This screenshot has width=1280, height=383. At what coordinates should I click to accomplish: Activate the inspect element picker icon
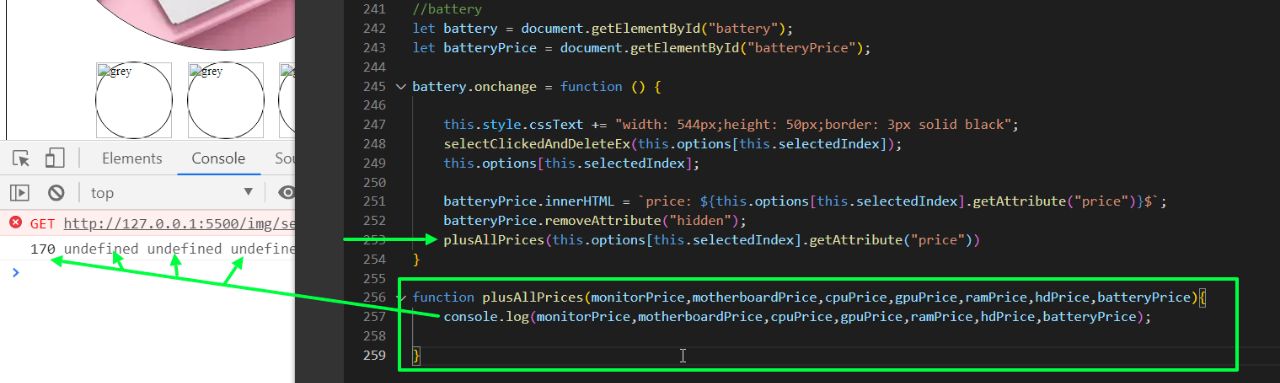pyautogui.click(x=21, y=158)
